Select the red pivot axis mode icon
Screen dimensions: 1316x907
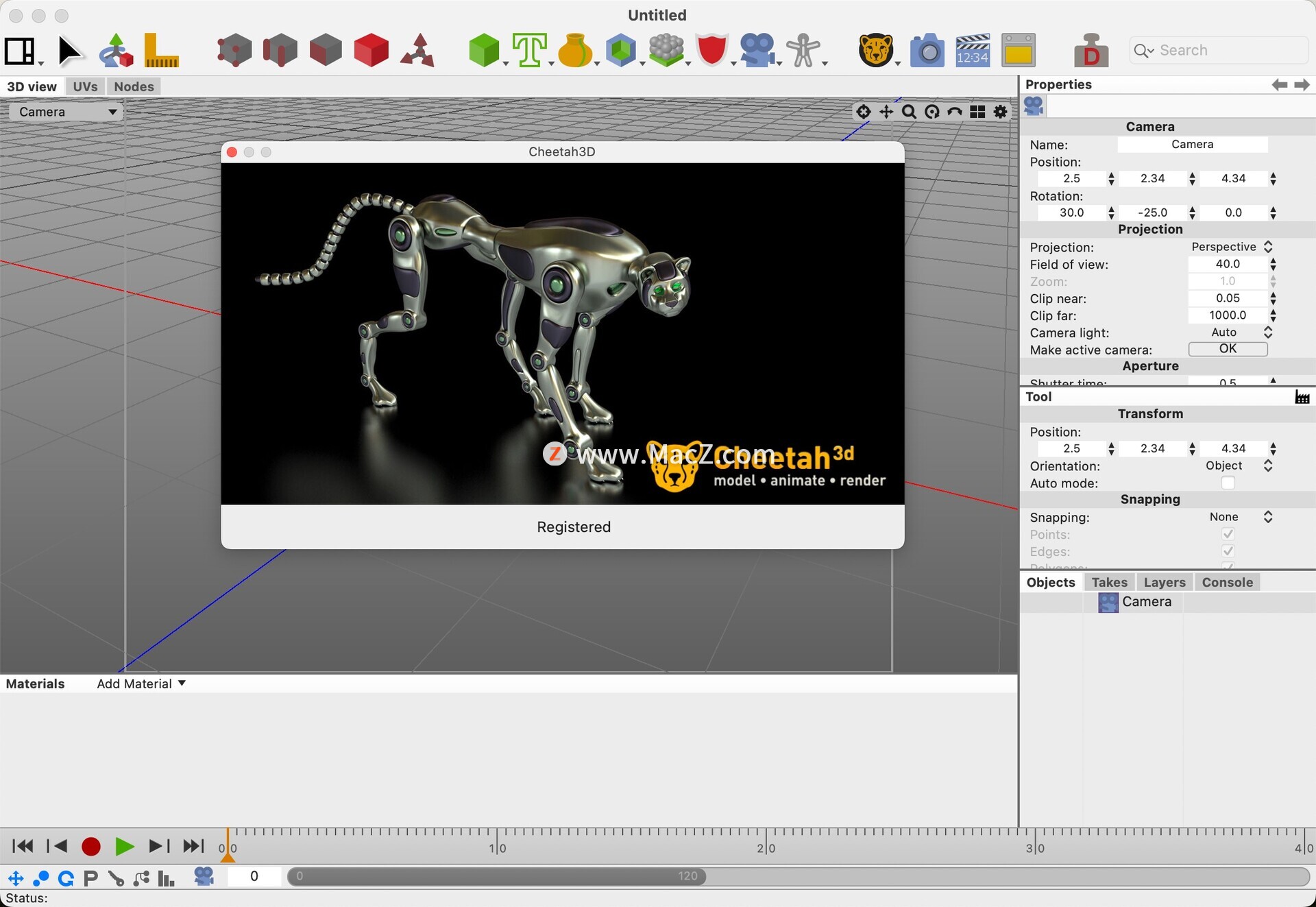click(417, 51)
